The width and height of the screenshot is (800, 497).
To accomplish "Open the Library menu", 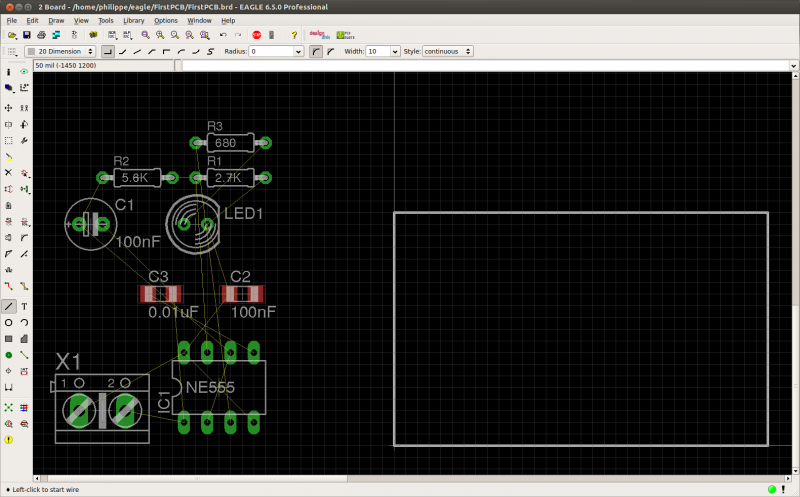I will 134,20.
